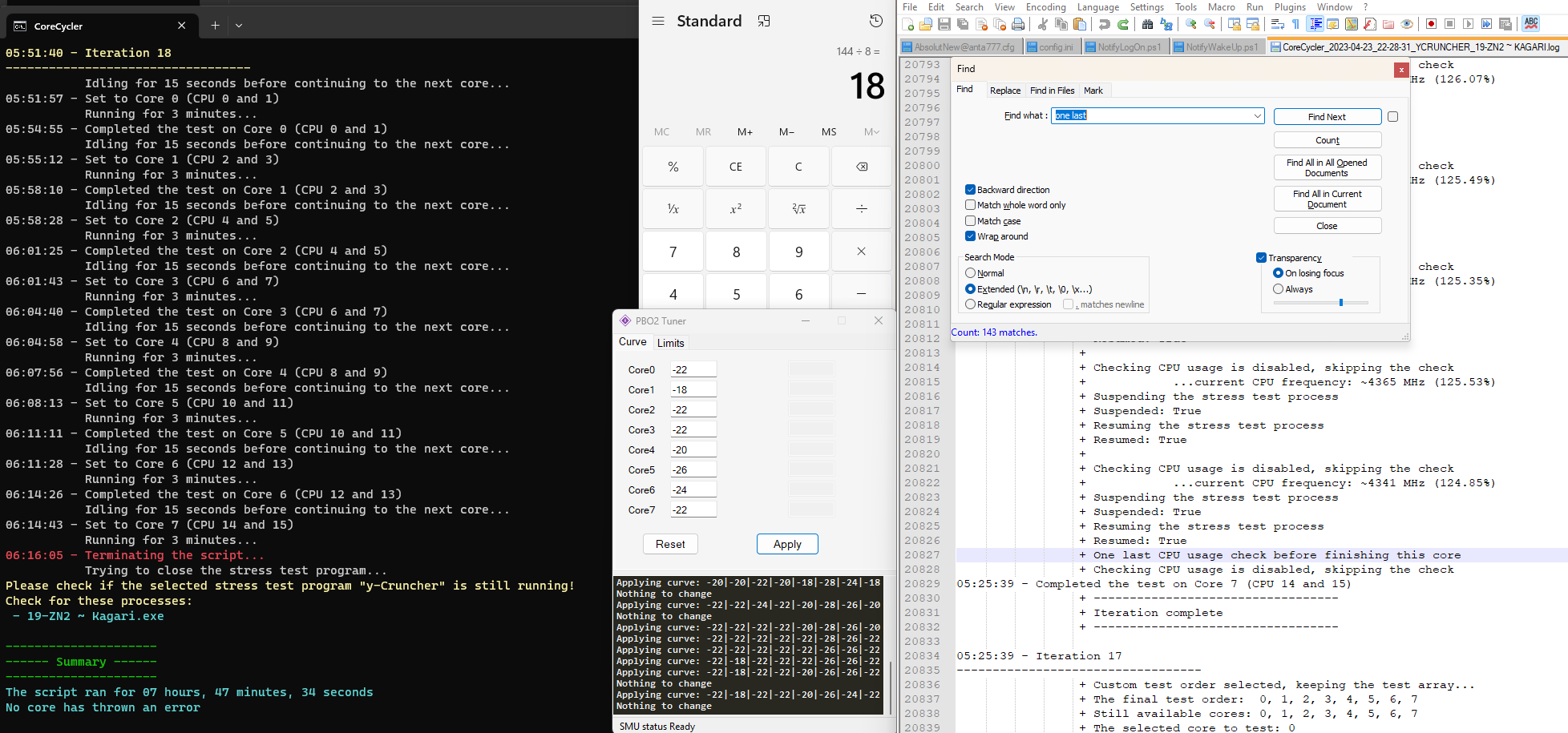1568x733 pixels.
Task: Click Calculator's Keep on top icon
Action: pyautogui.click(x=764, y=21)
